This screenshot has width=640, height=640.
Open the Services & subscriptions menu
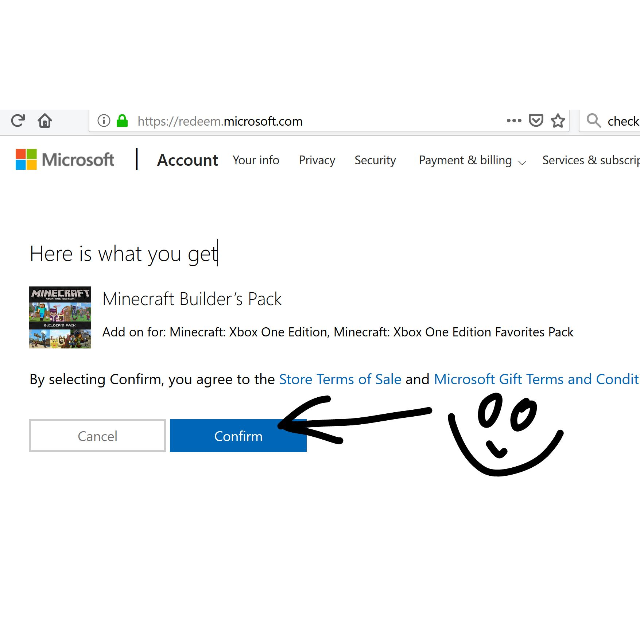tap(590, 160)
